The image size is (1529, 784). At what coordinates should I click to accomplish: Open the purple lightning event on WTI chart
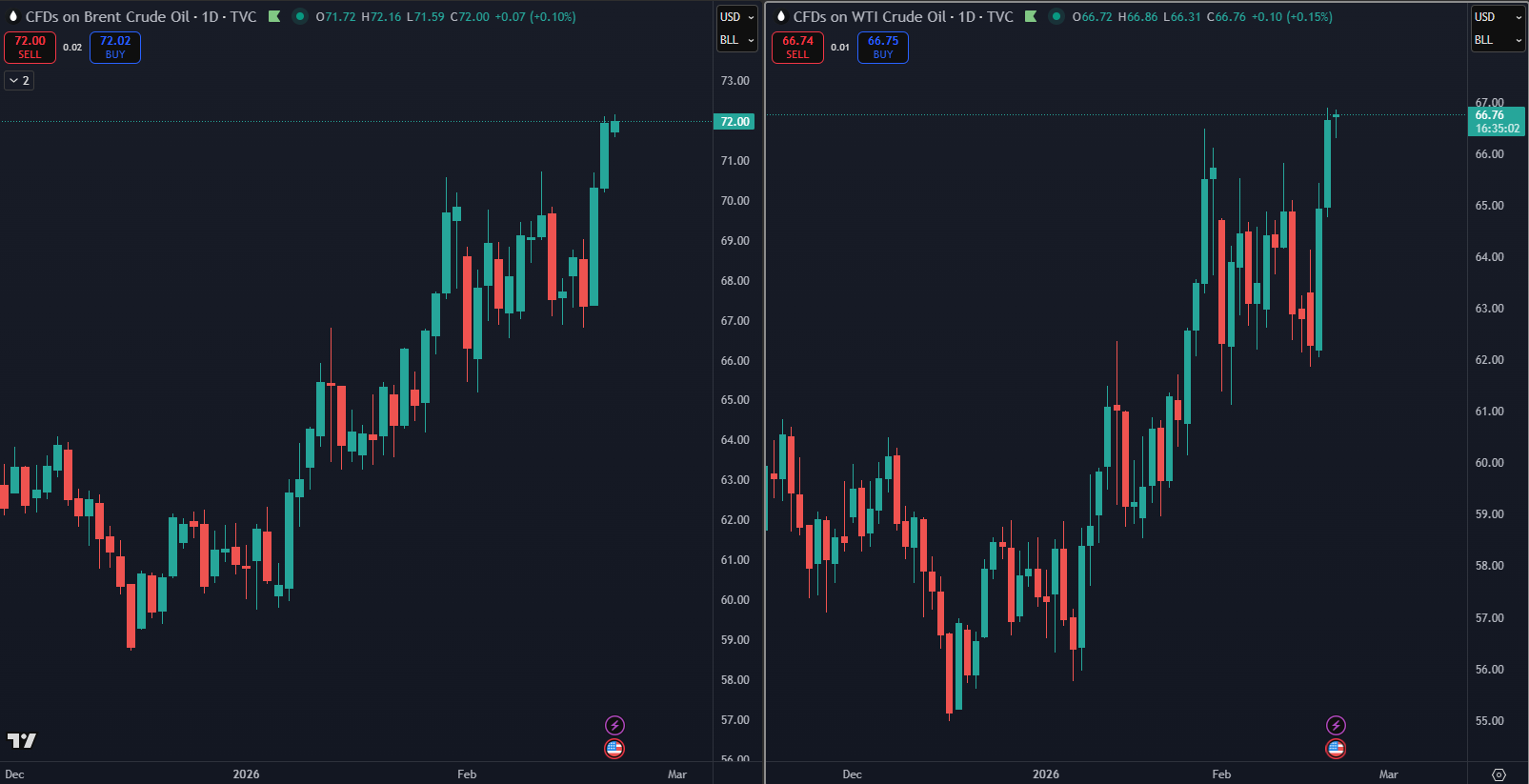(1336, 725)
